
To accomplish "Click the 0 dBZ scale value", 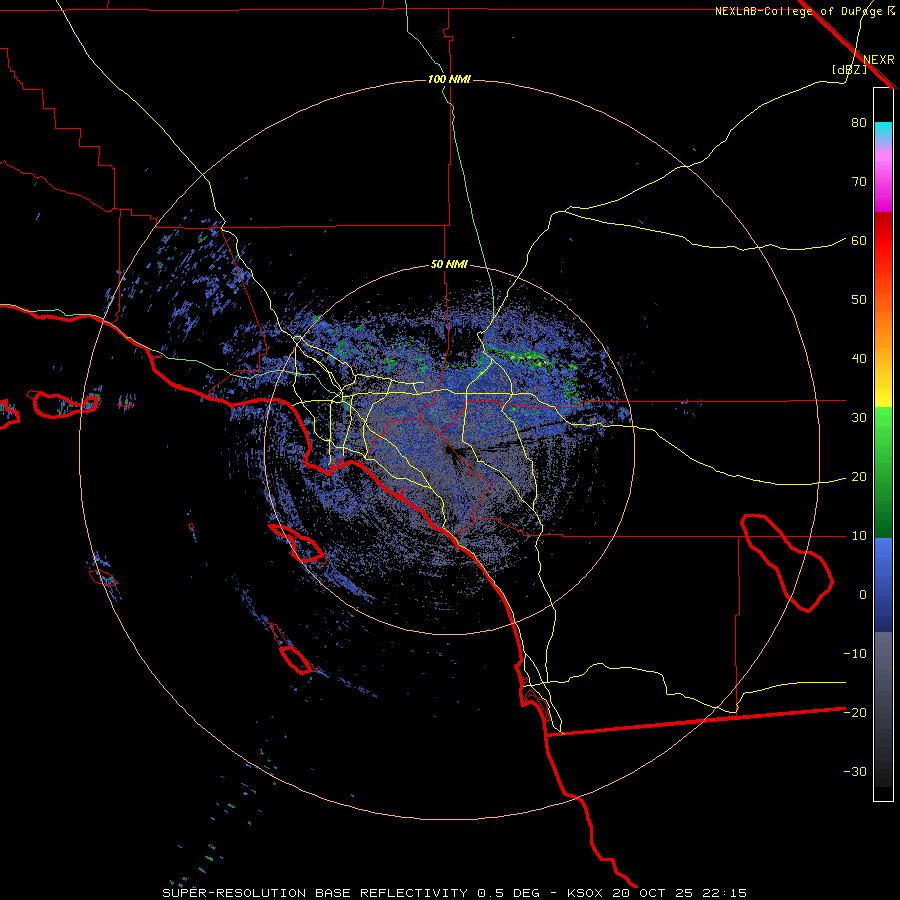I will (863, 595).
